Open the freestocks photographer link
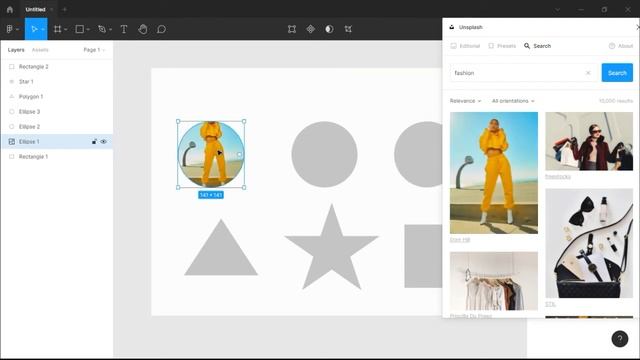Screen dimensions: 640x360 (x=558, y=176)
